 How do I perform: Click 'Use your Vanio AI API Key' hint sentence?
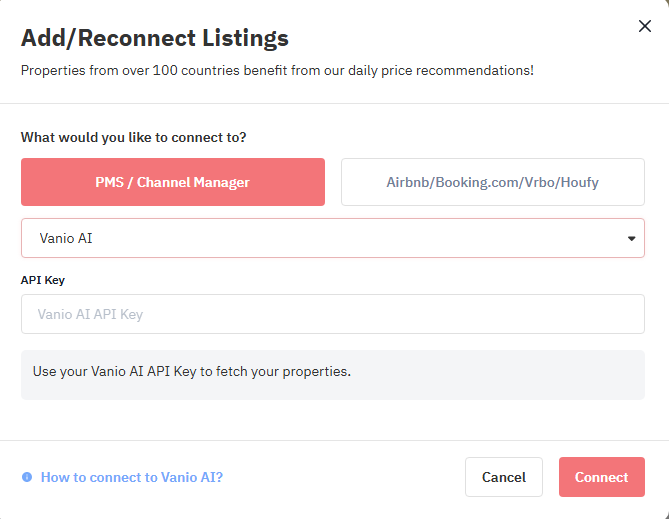[x=192, y=371]
